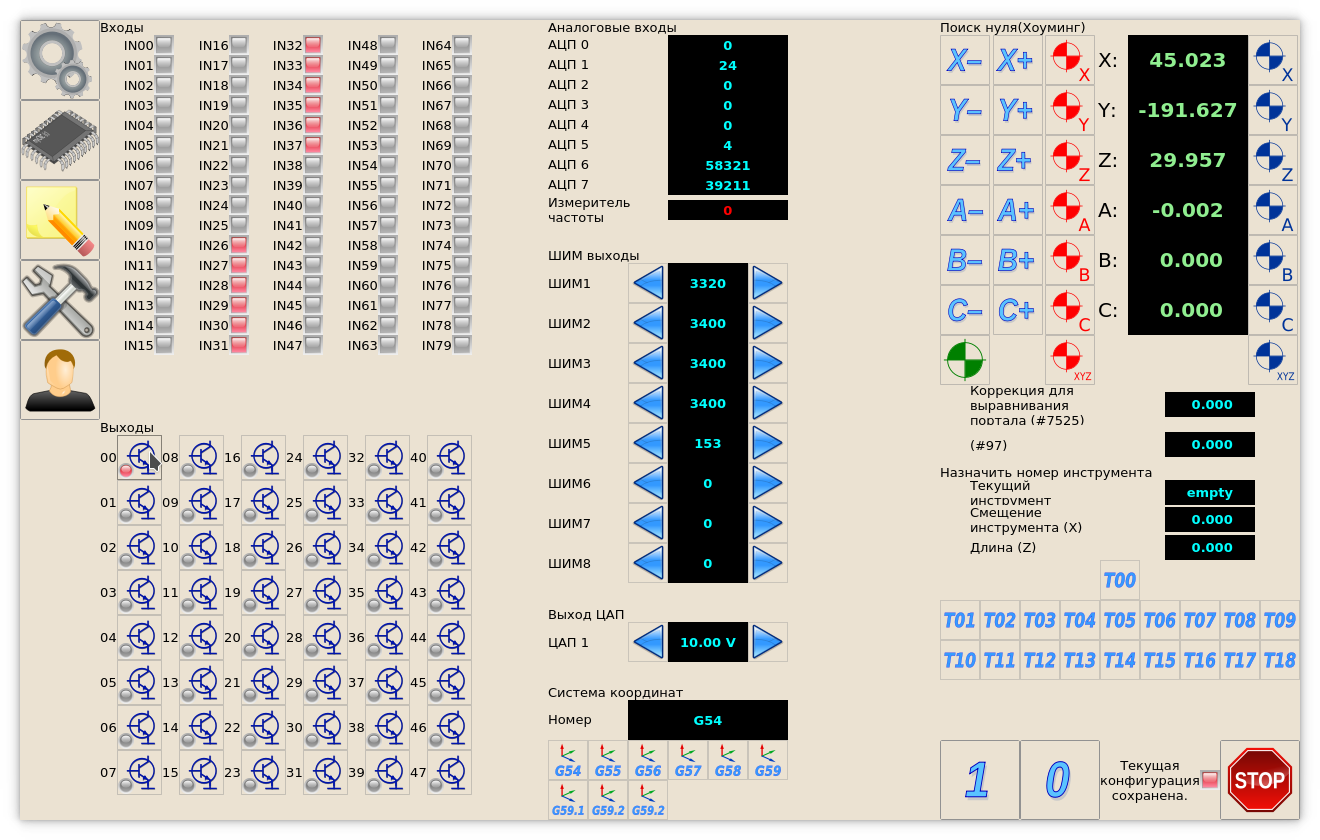Home Z axis with red target icon

point(1070,160)
